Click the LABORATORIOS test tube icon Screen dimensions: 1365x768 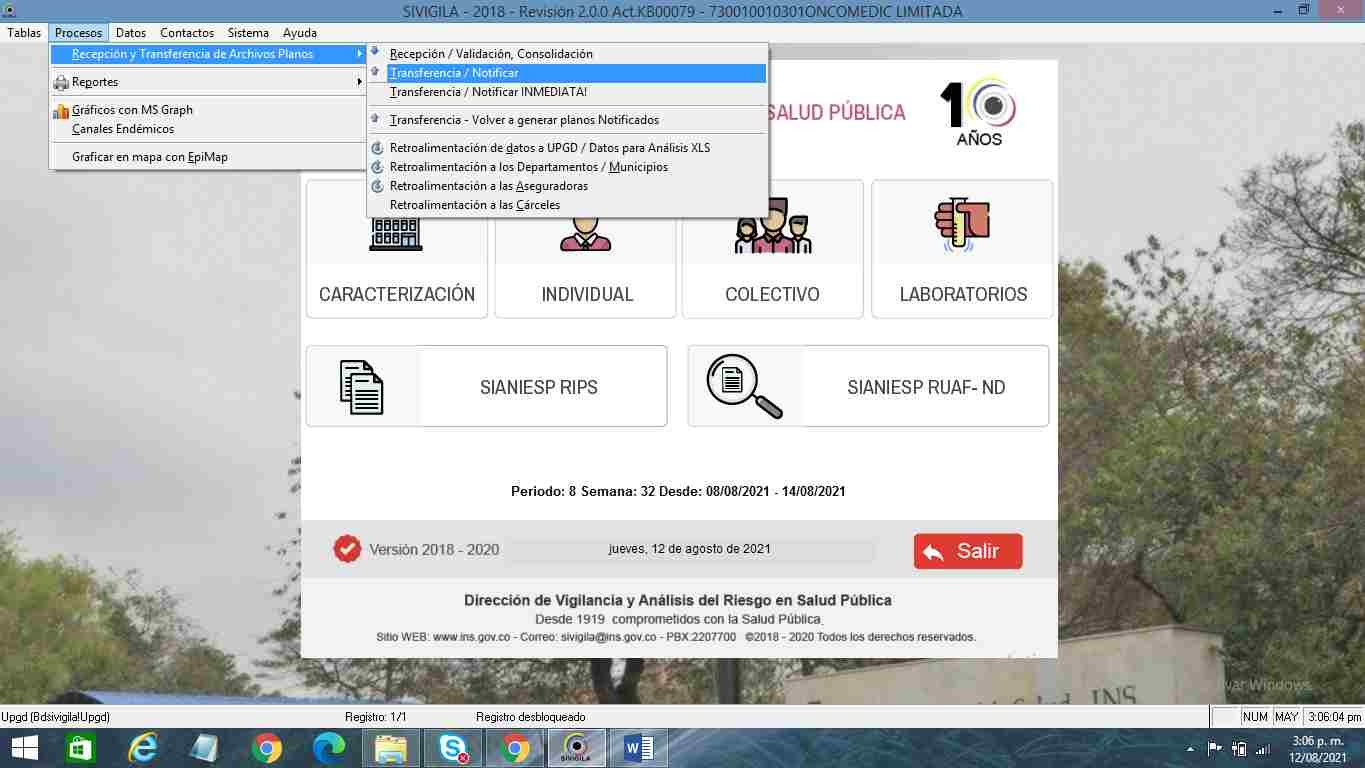tap(961, 224)
